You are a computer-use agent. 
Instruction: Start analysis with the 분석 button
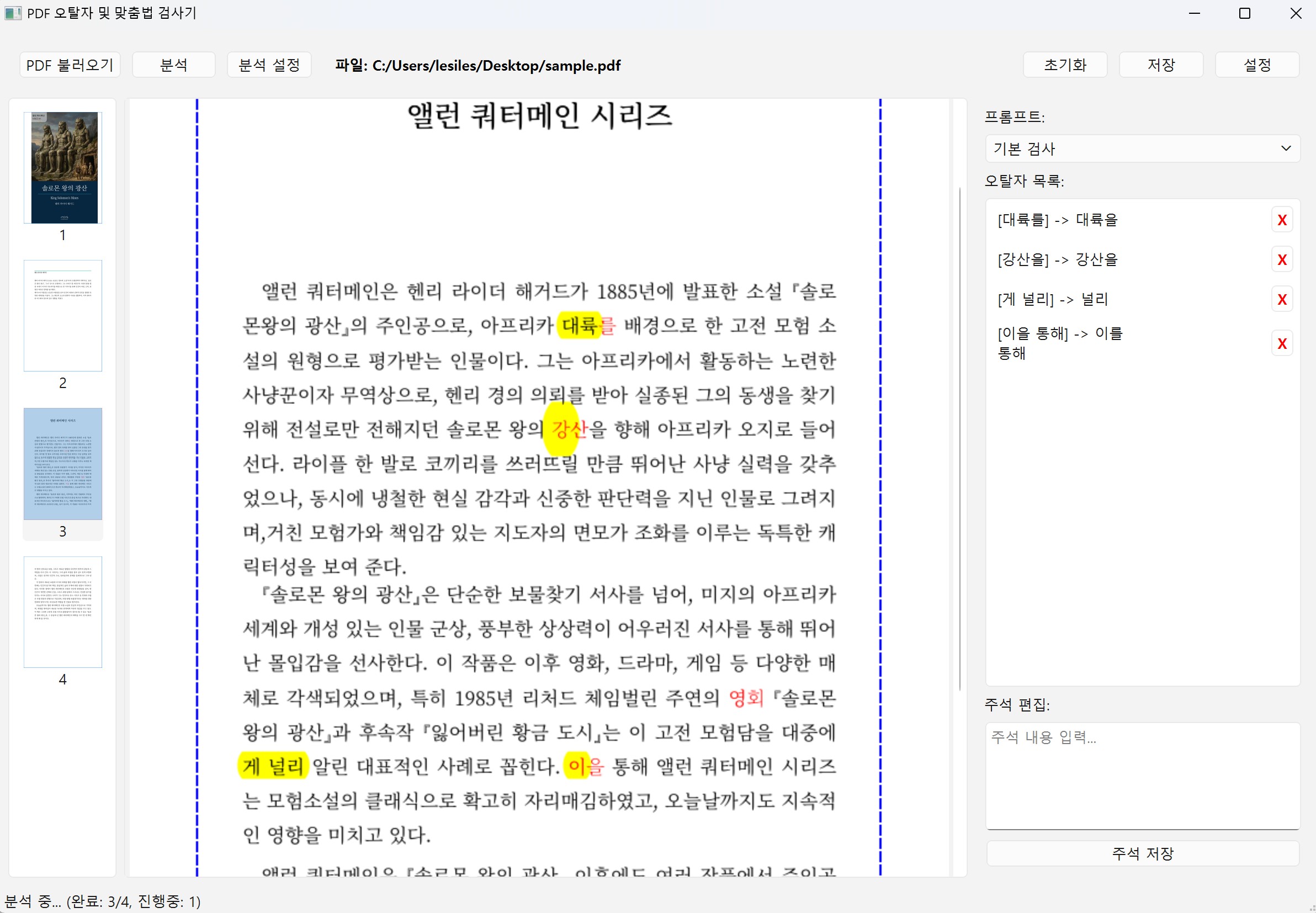click(x=173, y=65)
